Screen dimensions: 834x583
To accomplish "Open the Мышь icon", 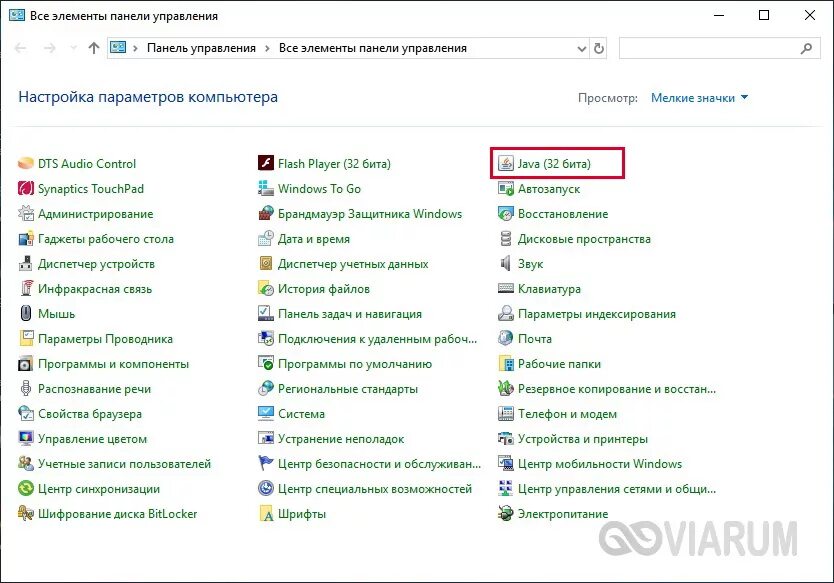I will [x=26, y=313].
